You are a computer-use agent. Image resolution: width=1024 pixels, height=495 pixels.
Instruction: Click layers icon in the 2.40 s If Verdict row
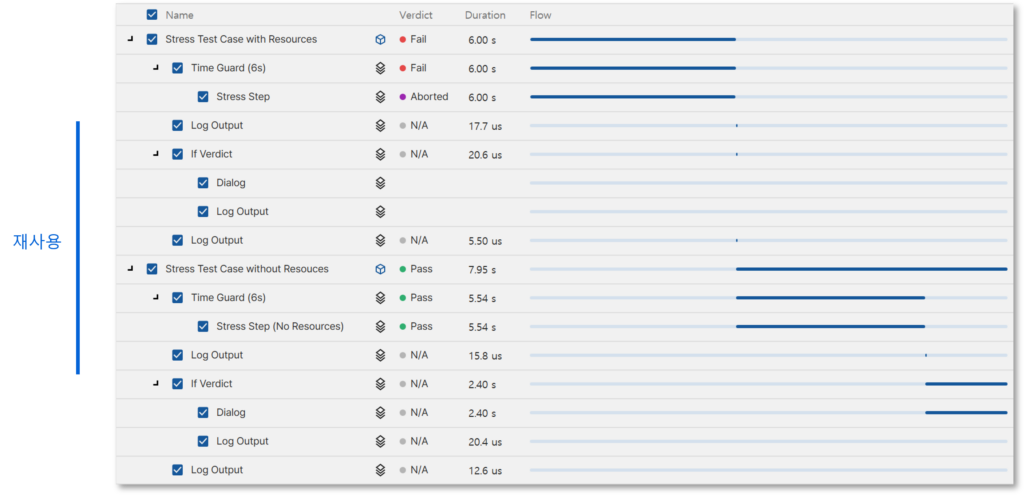click(380, 384)
